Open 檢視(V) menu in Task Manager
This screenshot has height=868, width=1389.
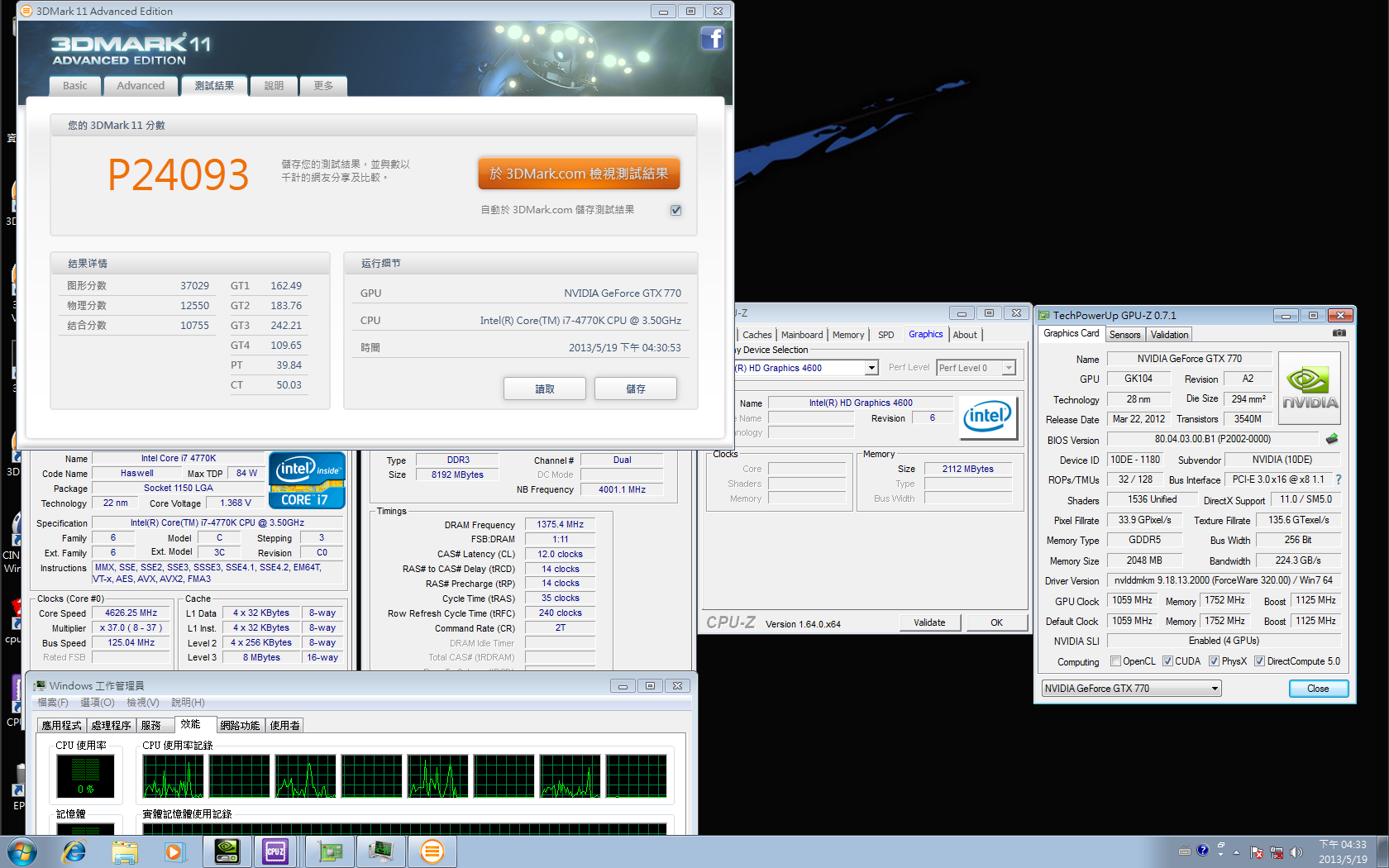point(143,702)
